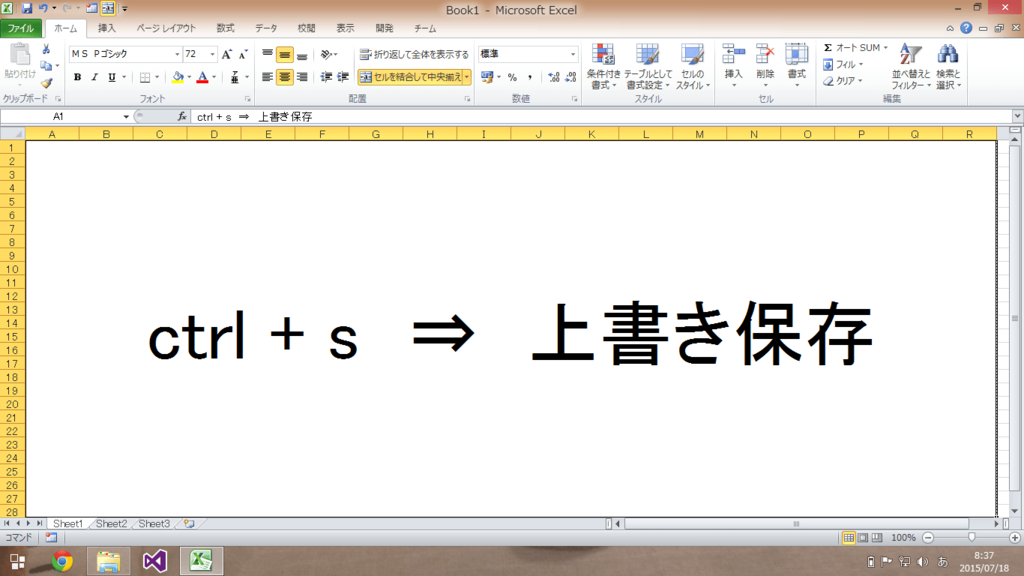Click the fill color bucket icon
The height and width of the screenshot is (576, 1024).
178,77
